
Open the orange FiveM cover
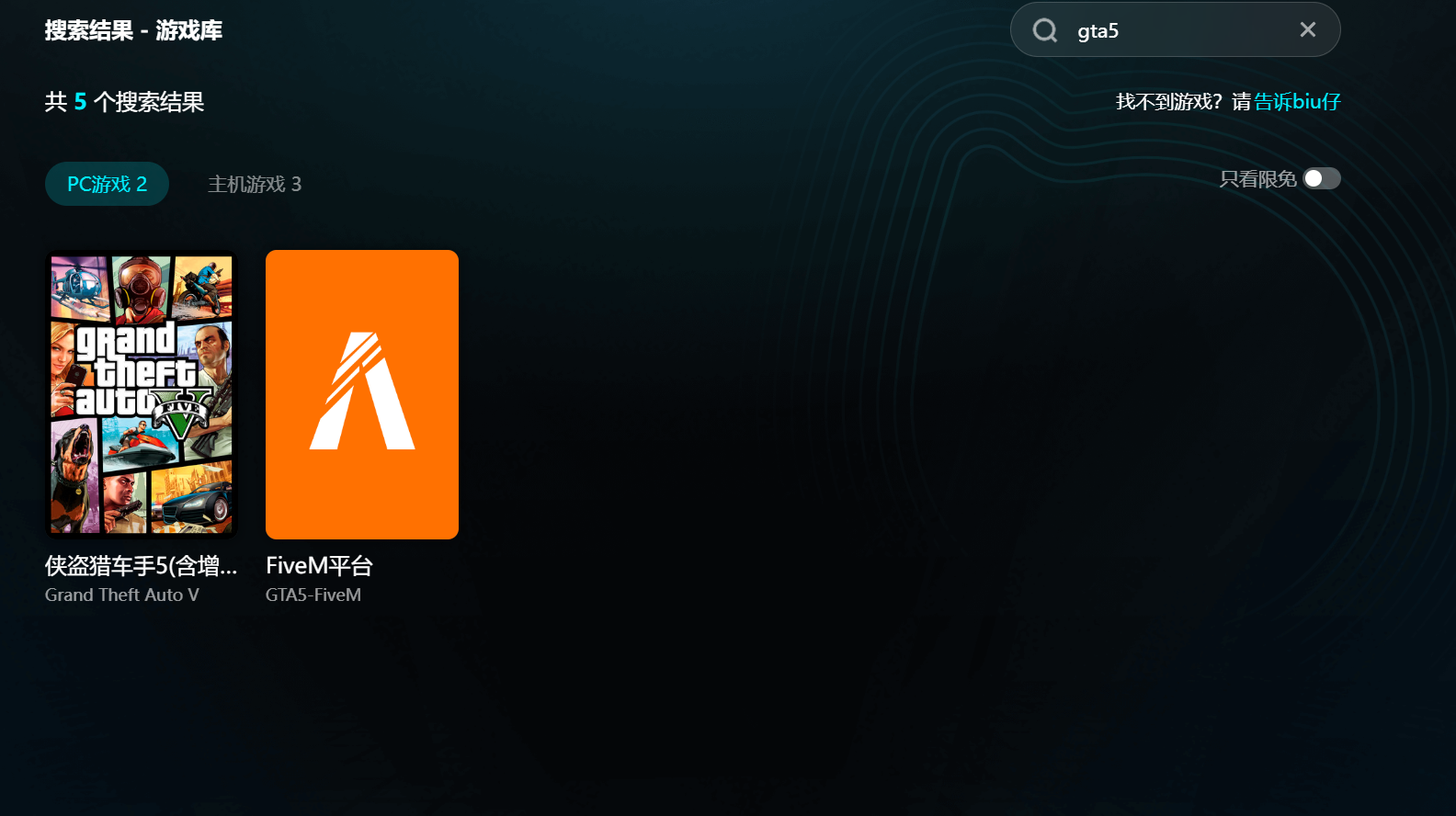click(x=362, y=394)
